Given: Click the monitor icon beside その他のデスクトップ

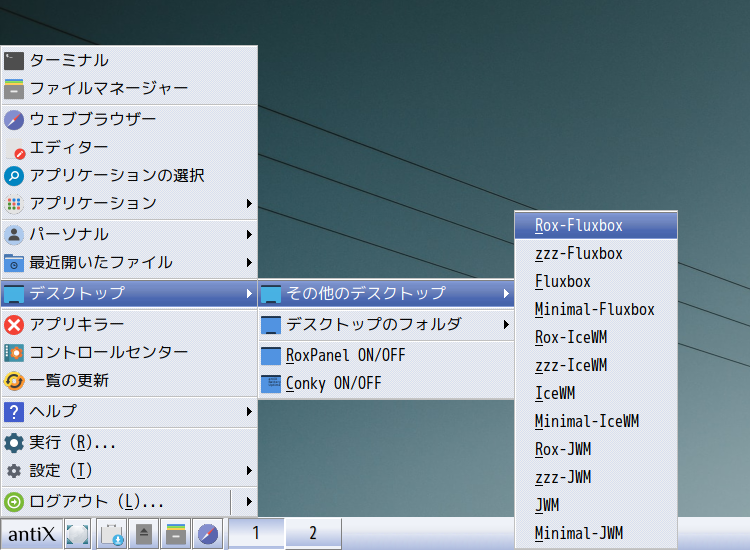Looking at the screenshot, I should pos(271,294).
